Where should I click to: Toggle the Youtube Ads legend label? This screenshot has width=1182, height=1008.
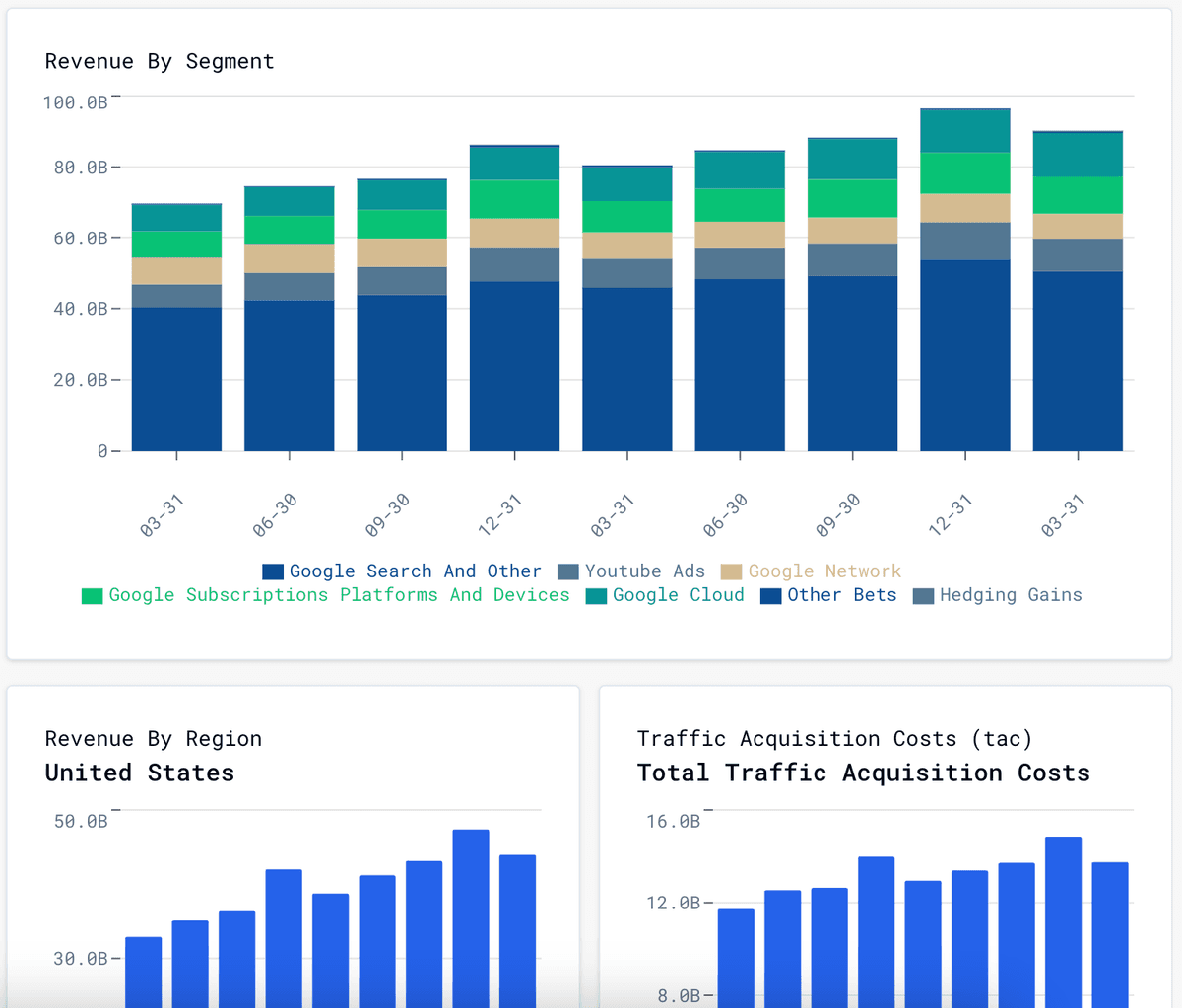(645, 571)
